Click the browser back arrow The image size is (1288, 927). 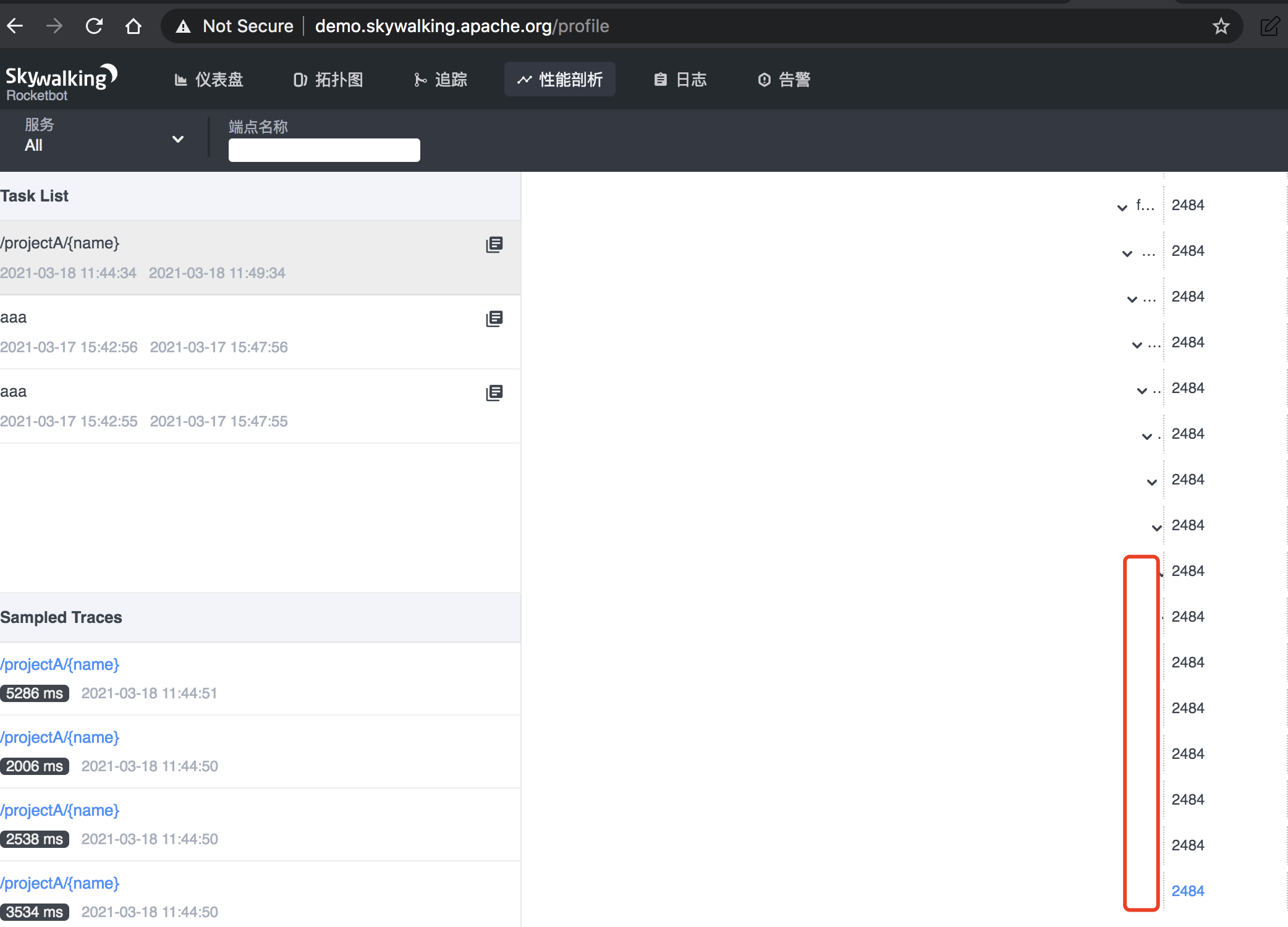click(x=15, y=26)
